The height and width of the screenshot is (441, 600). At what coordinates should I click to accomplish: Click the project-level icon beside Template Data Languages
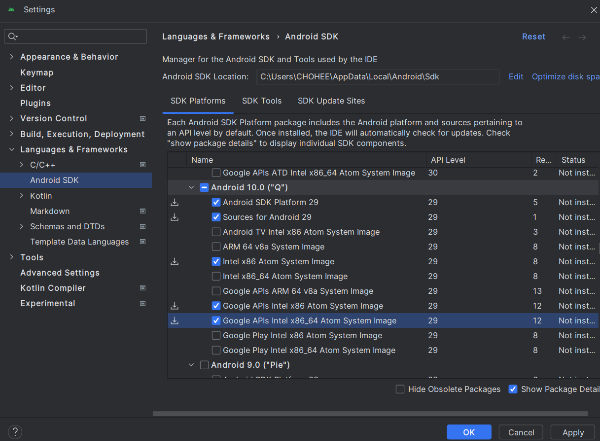(x=143, y=242)
